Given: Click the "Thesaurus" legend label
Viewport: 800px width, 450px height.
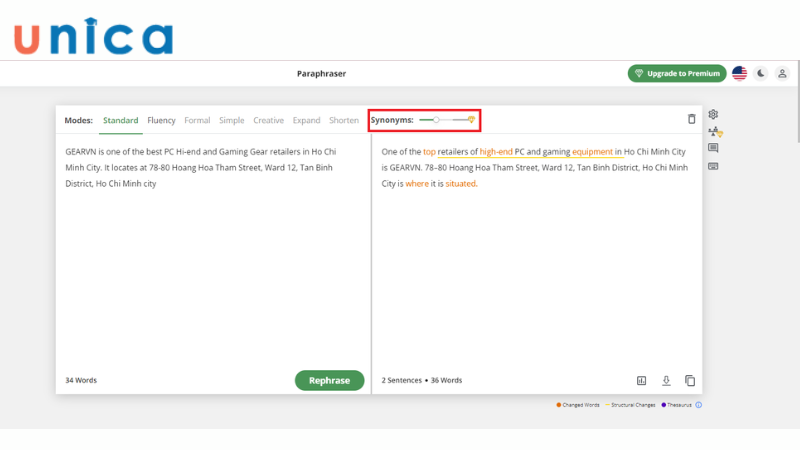Looking at the screenshot, I should [679, 405].
